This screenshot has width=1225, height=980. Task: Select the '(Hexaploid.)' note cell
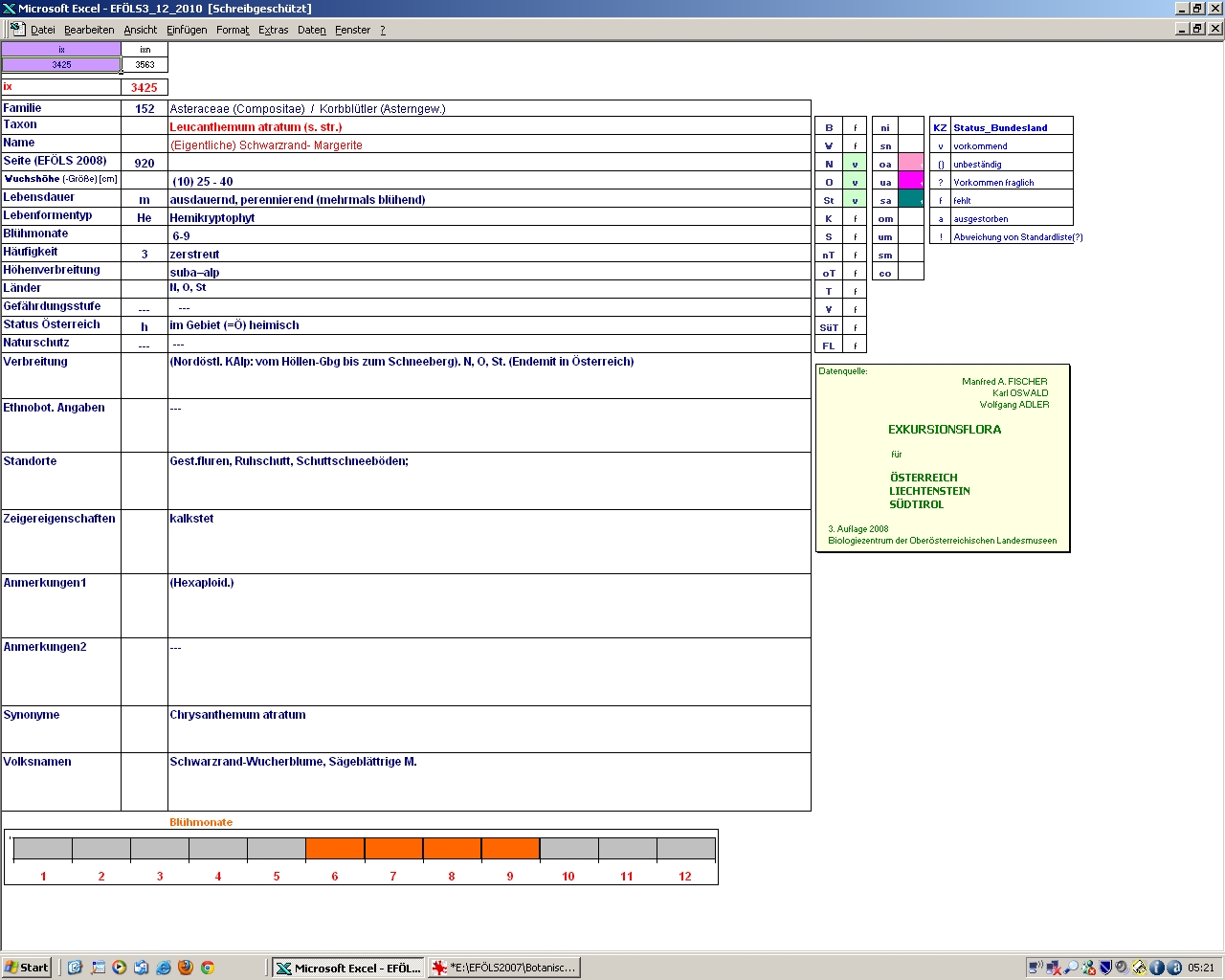489,606
